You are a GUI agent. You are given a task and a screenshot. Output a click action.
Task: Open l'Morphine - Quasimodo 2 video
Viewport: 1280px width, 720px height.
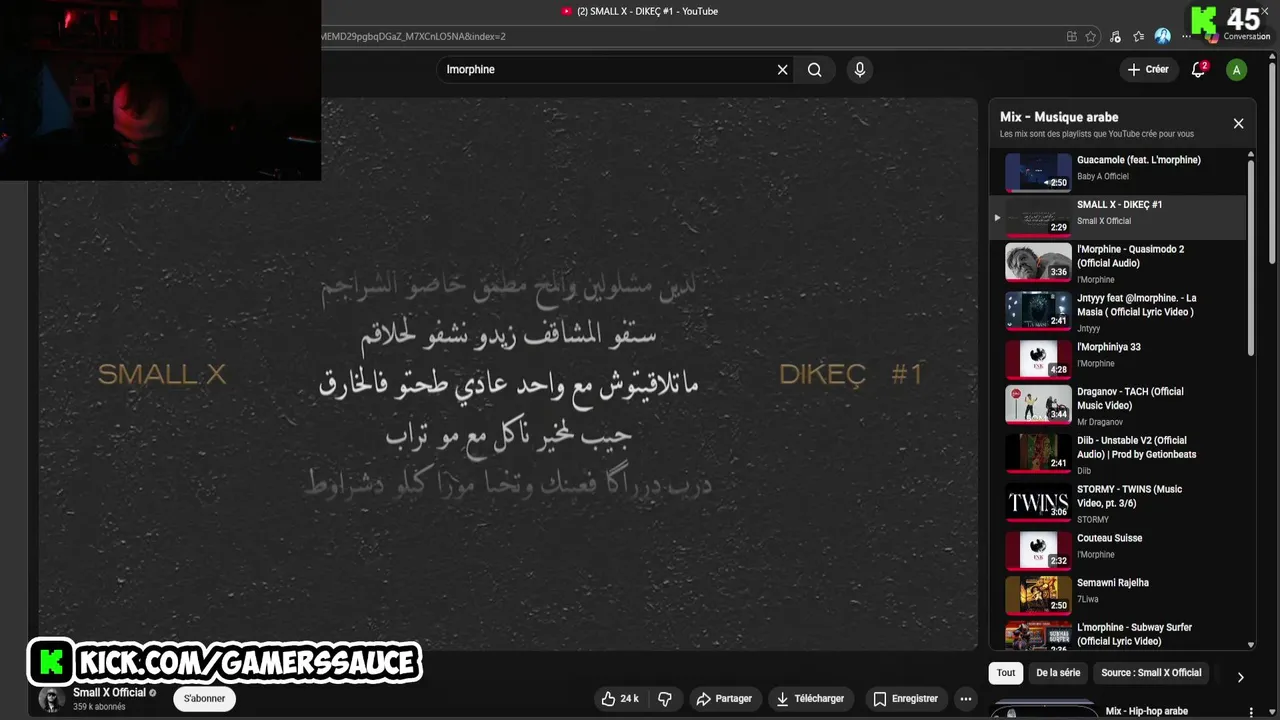coord(1118,262)
